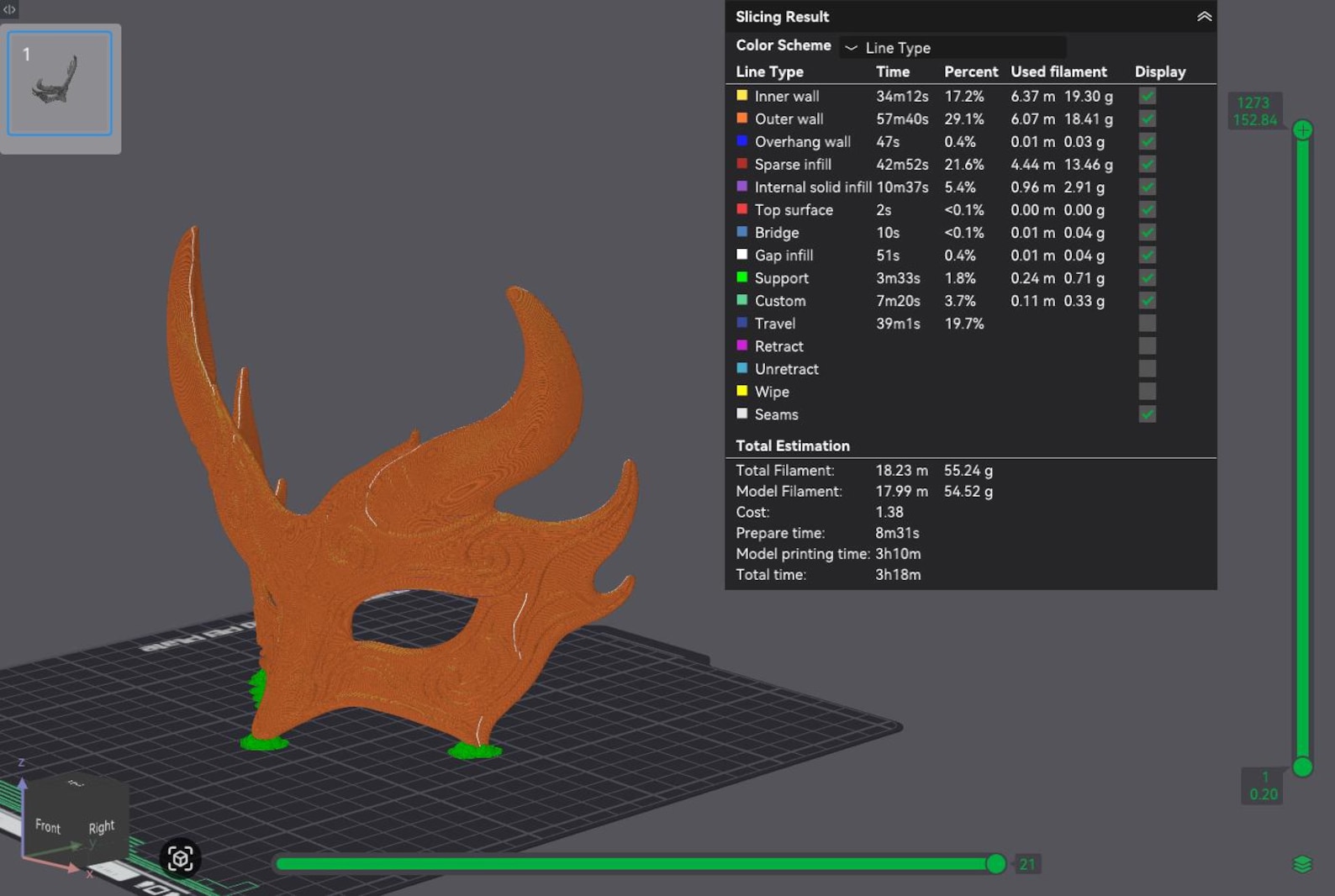Toggle Internal solid infill display checkbox

[1147, 187]
